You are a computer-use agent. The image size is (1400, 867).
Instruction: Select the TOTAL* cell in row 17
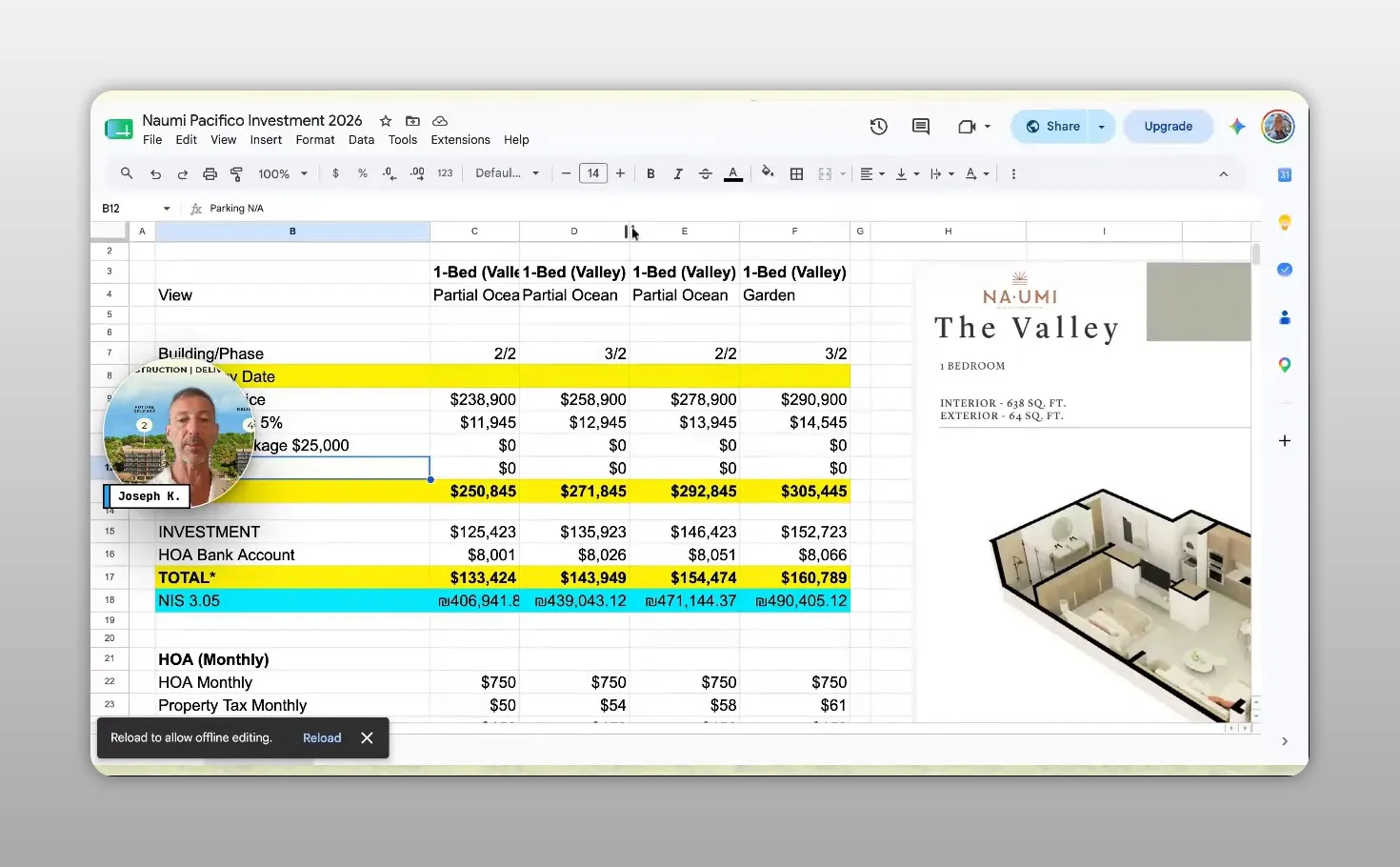pyautogui.click(x=292, y=577)
